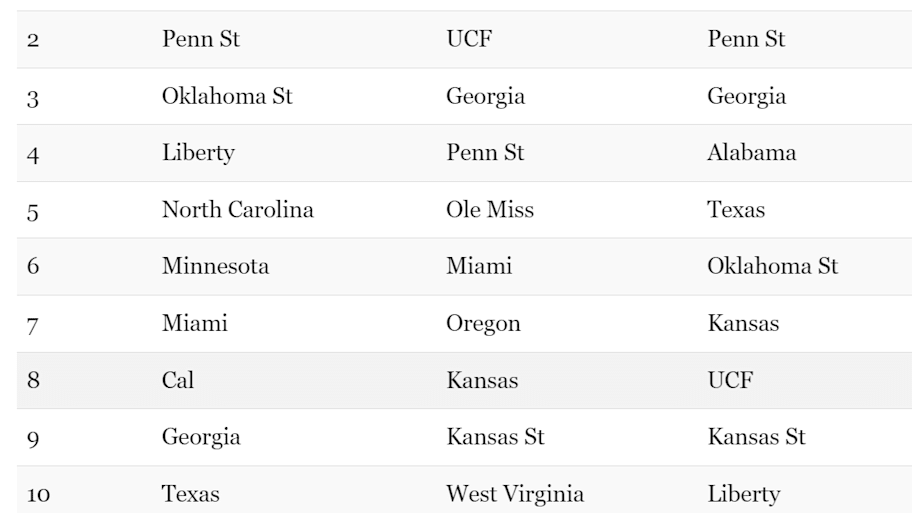Select the Oklahoma St cell in row 3
912x513 pixels.
tap(227, 97)
